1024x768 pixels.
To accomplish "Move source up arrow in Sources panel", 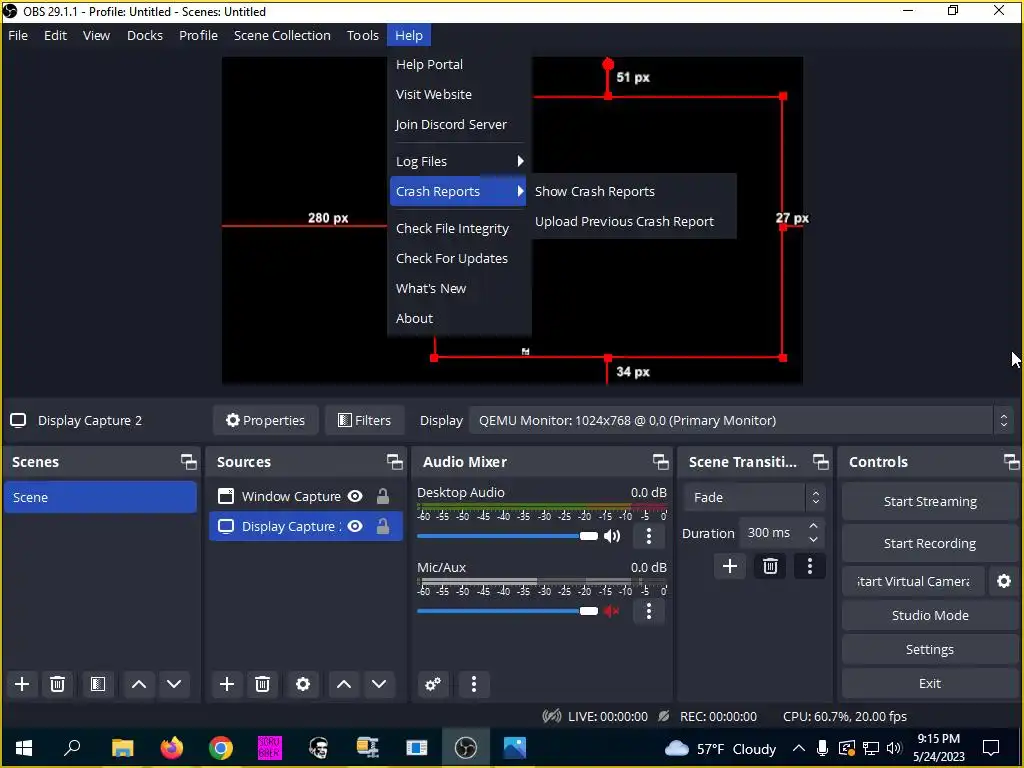I will 344,684.
